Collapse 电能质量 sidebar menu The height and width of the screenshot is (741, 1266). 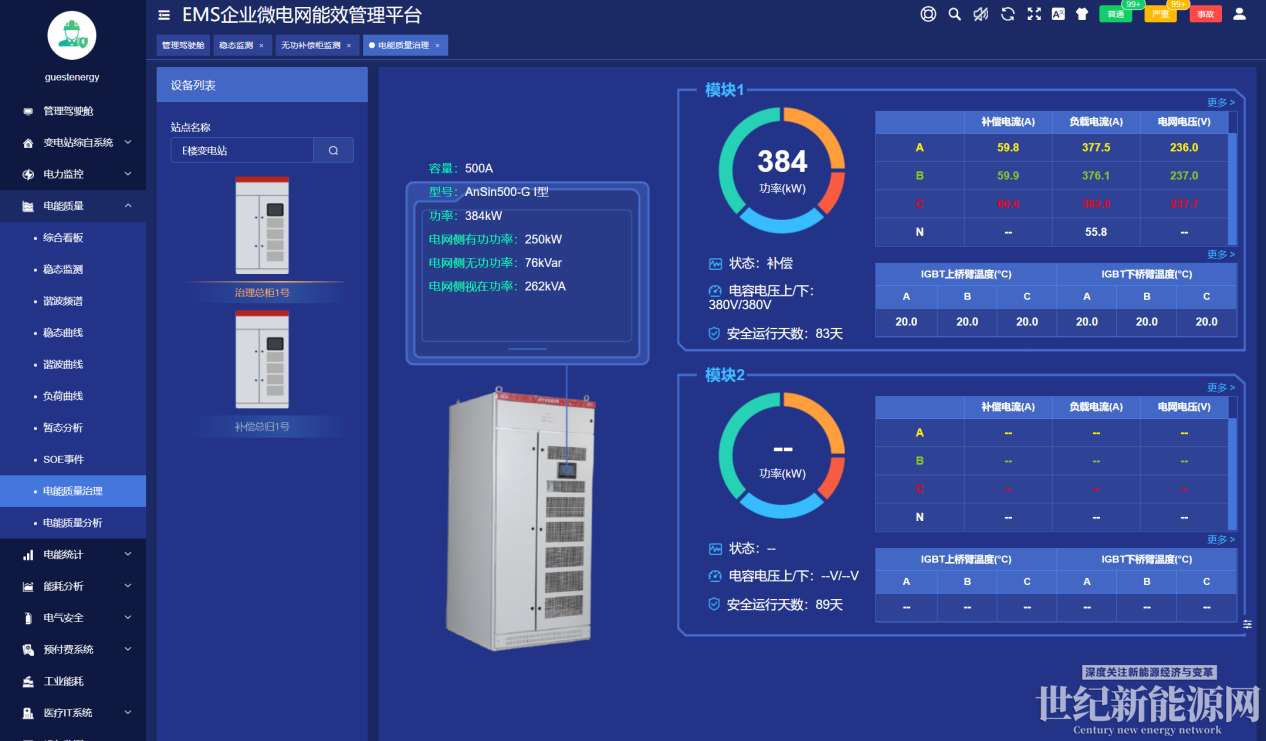(73, 206)
